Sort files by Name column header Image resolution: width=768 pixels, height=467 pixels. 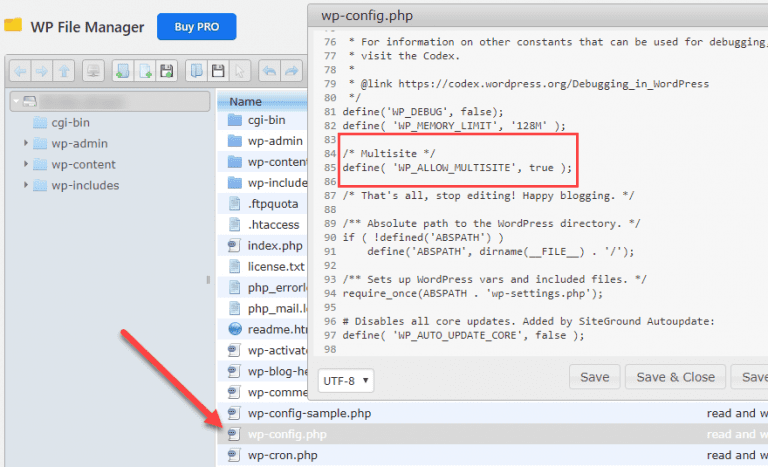[246, 101]
